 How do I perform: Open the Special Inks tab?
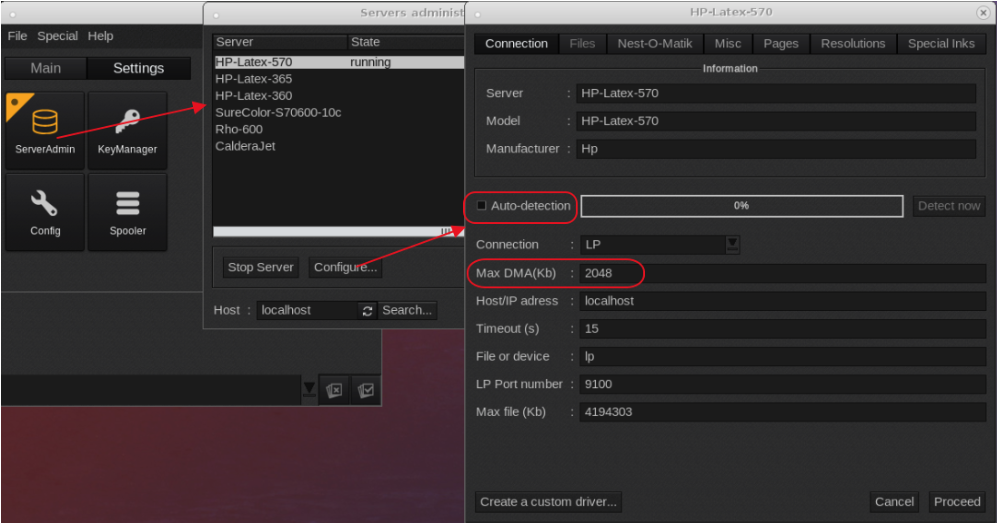click(940, 44)
